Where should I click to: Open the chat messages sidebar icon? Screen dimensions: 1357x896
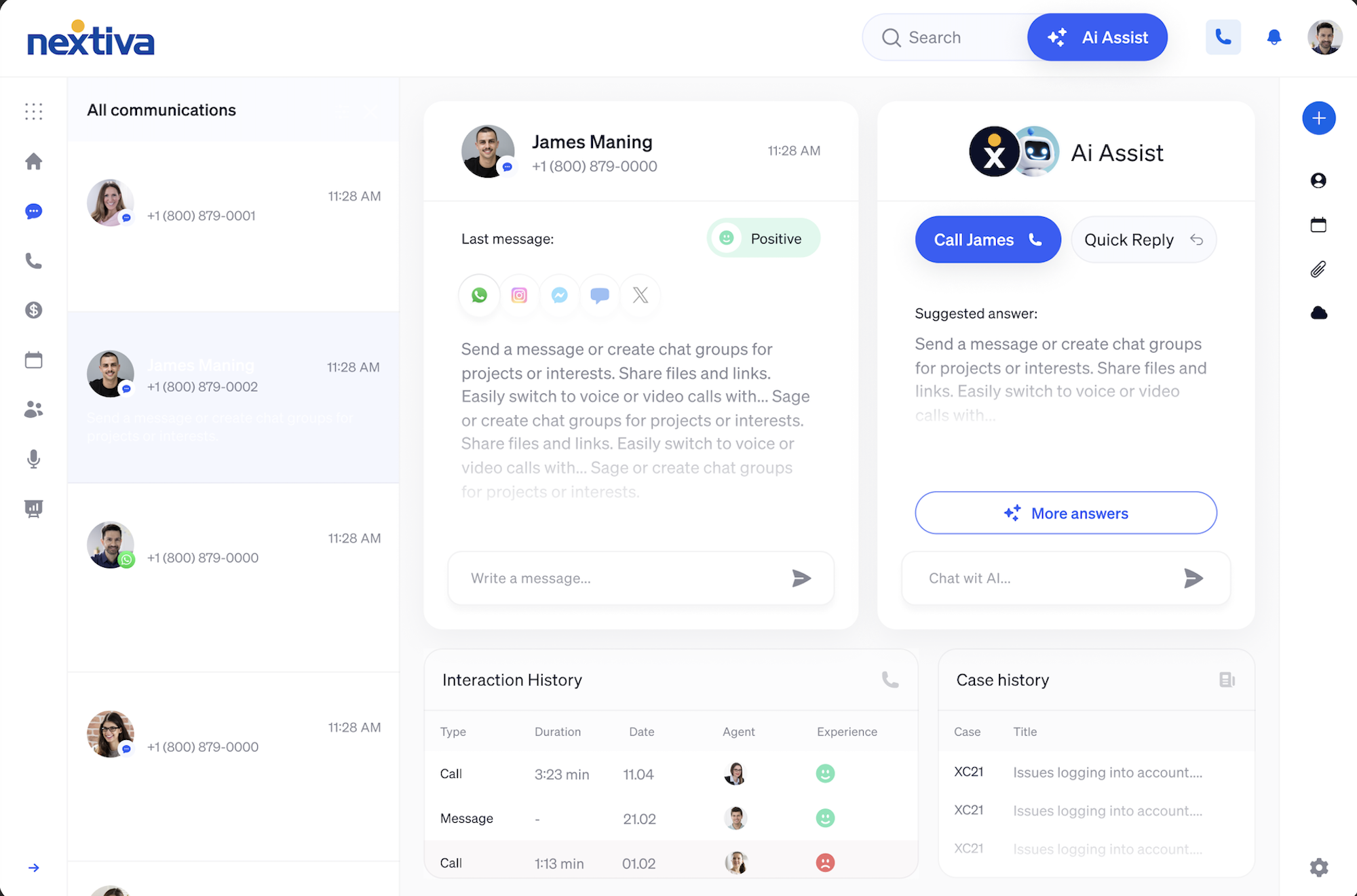point(33,212)
